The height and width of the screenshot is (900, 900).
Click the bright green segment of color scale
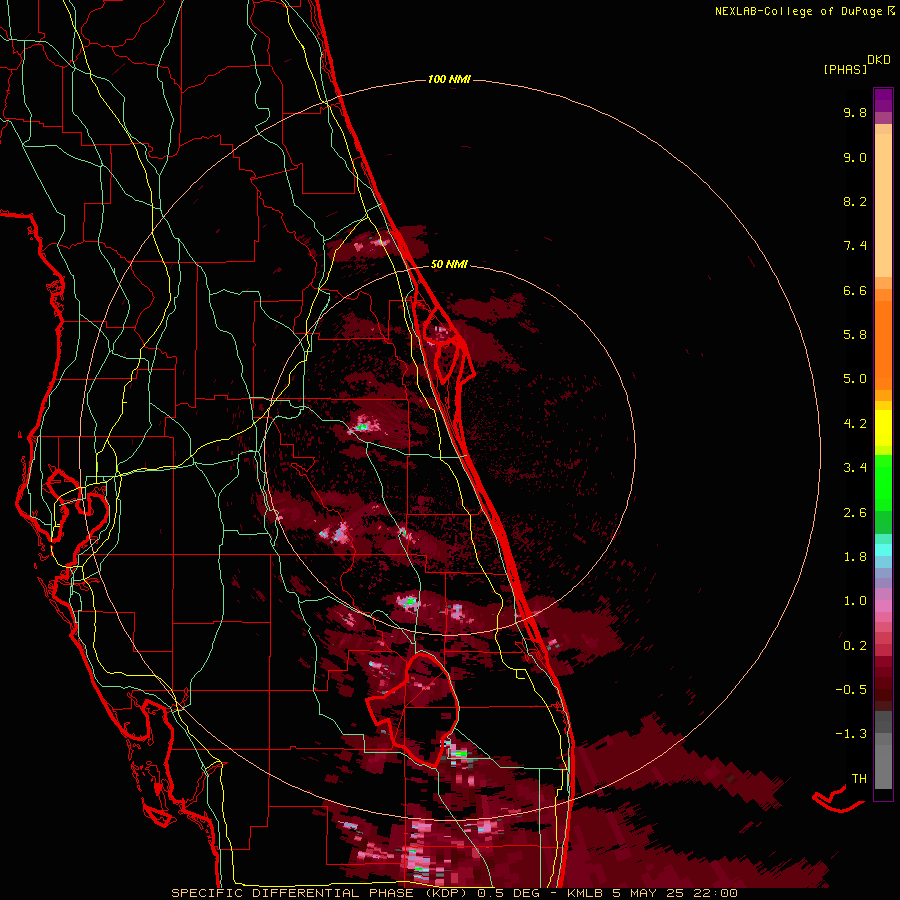(x=883, y=482)
